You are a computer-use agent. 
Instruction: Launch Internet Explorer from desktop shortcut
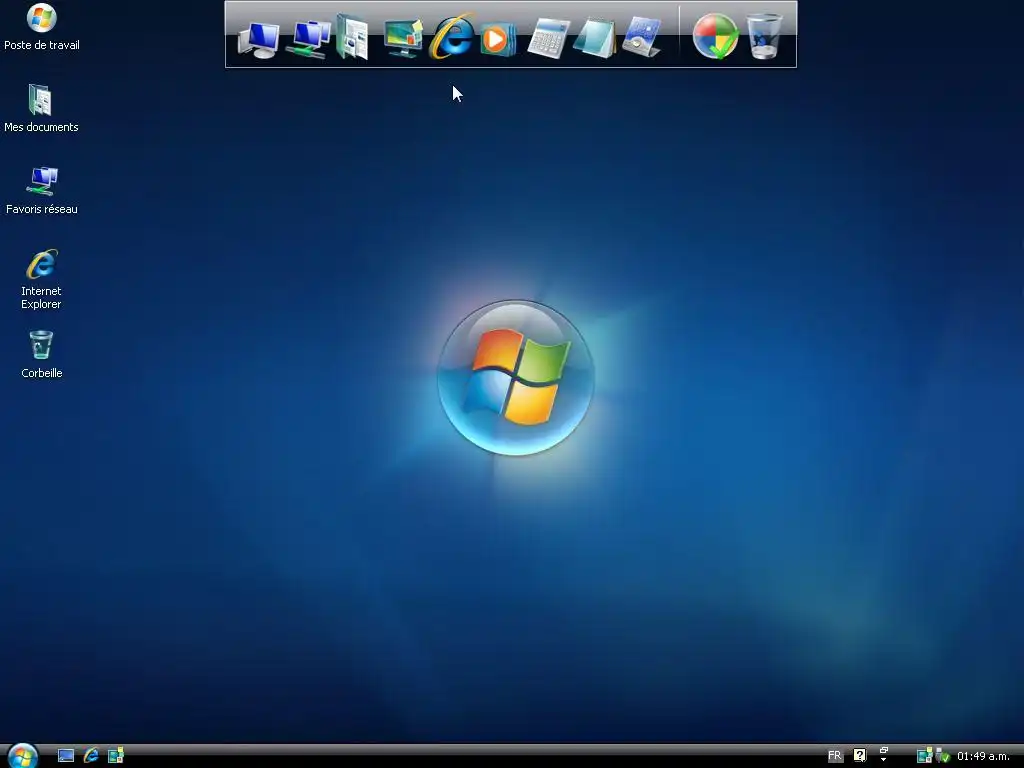[41, 279]
